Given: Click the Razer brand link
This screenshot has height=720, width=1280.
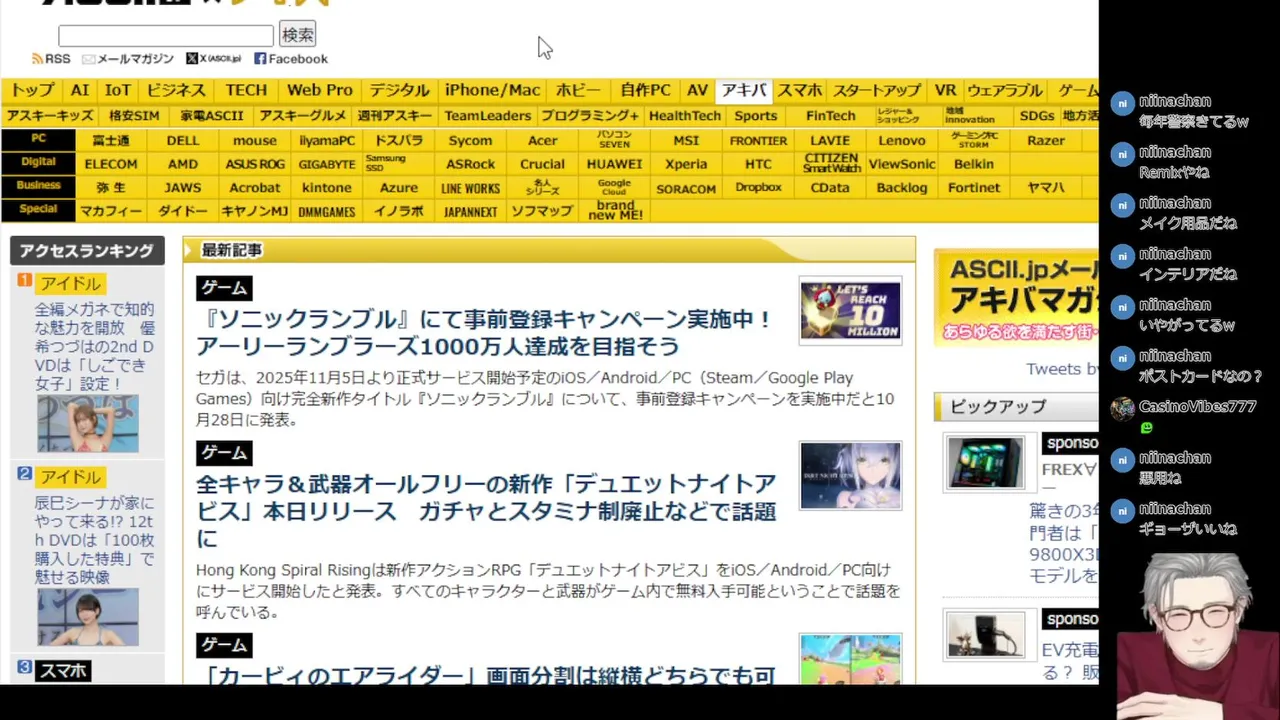Looking at the screenshot, I should click(1046, 141).
